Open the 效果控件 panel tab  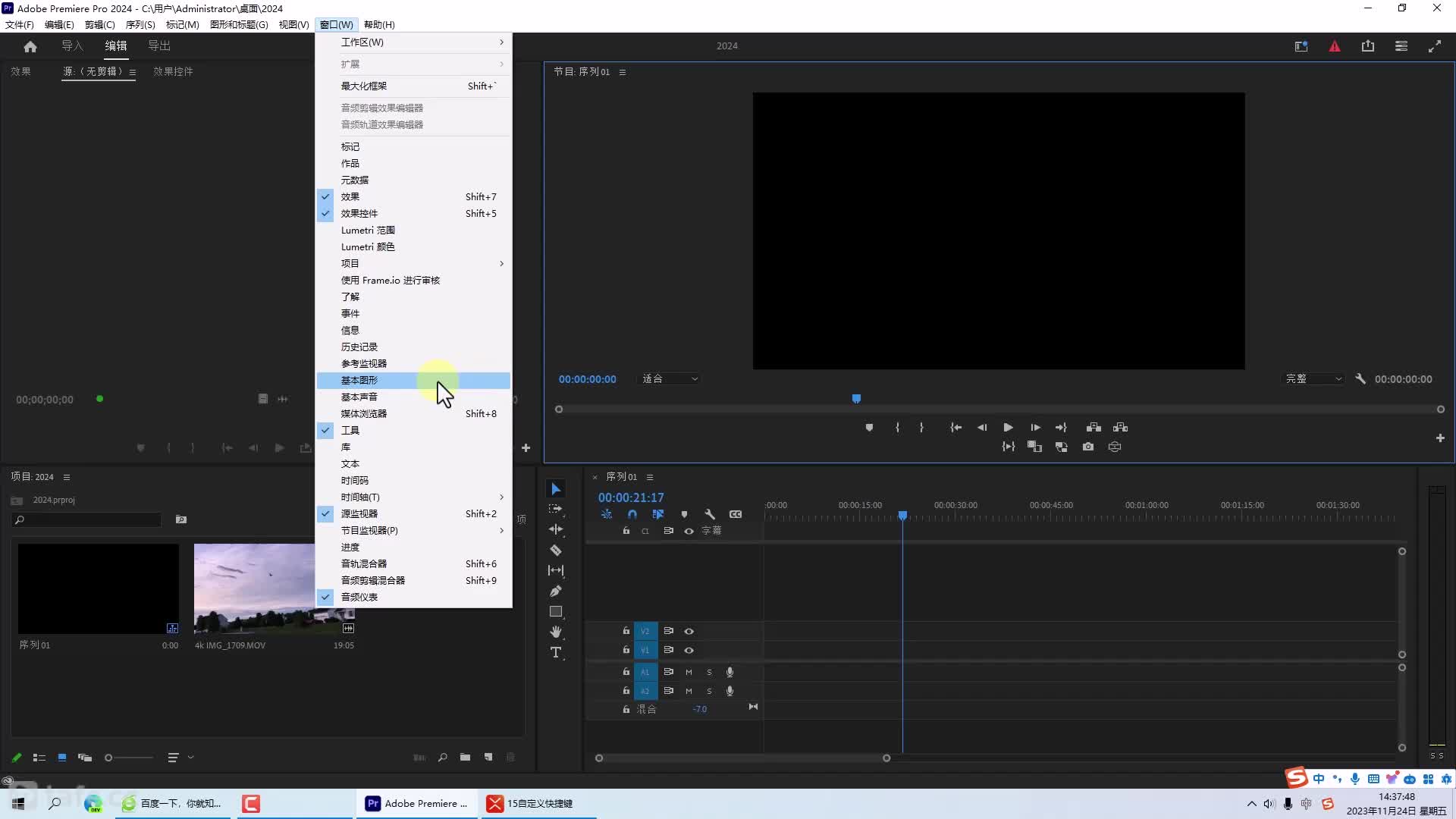point(173,71)
